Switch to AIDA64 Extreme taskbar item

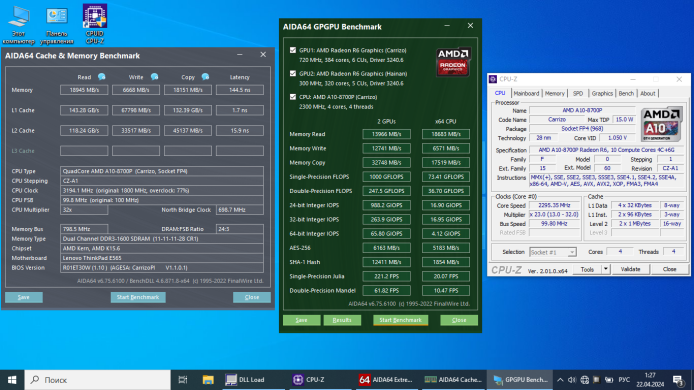click(386, 380)
